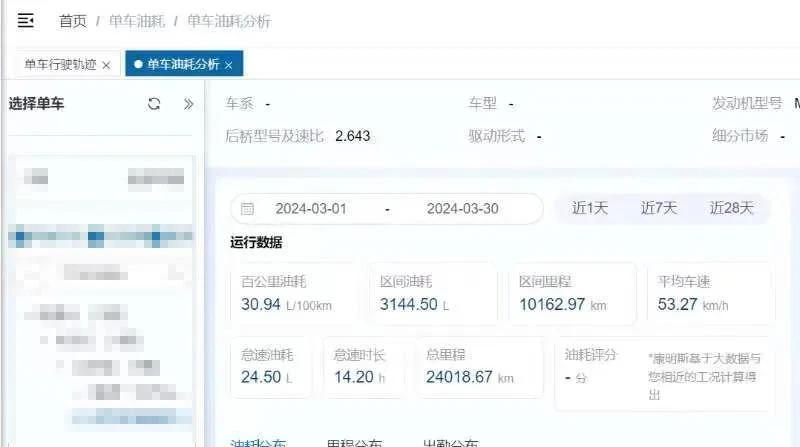Click the calendar icon in date range

tap(247, 209)
